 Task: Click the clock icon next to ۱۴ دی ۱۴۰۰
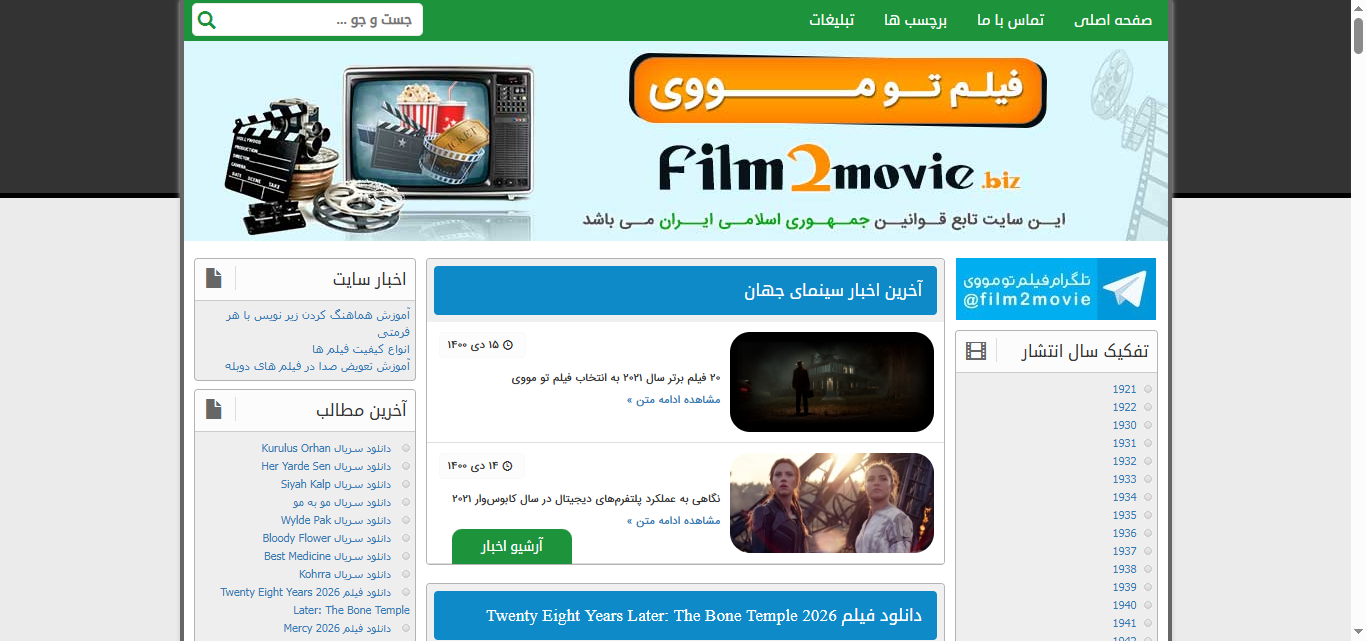coord(507,466)
